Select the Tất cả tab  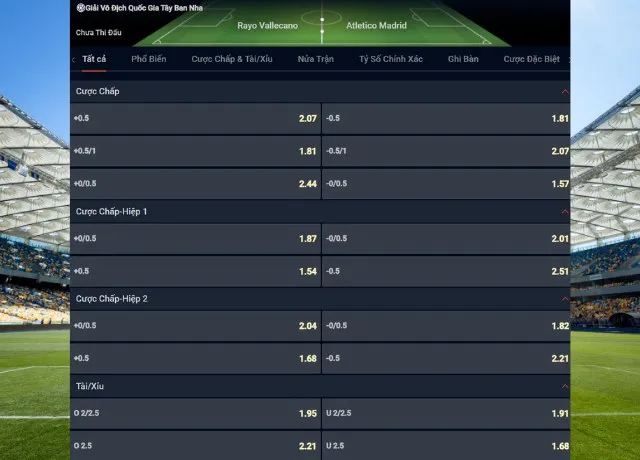coord(95,60)
